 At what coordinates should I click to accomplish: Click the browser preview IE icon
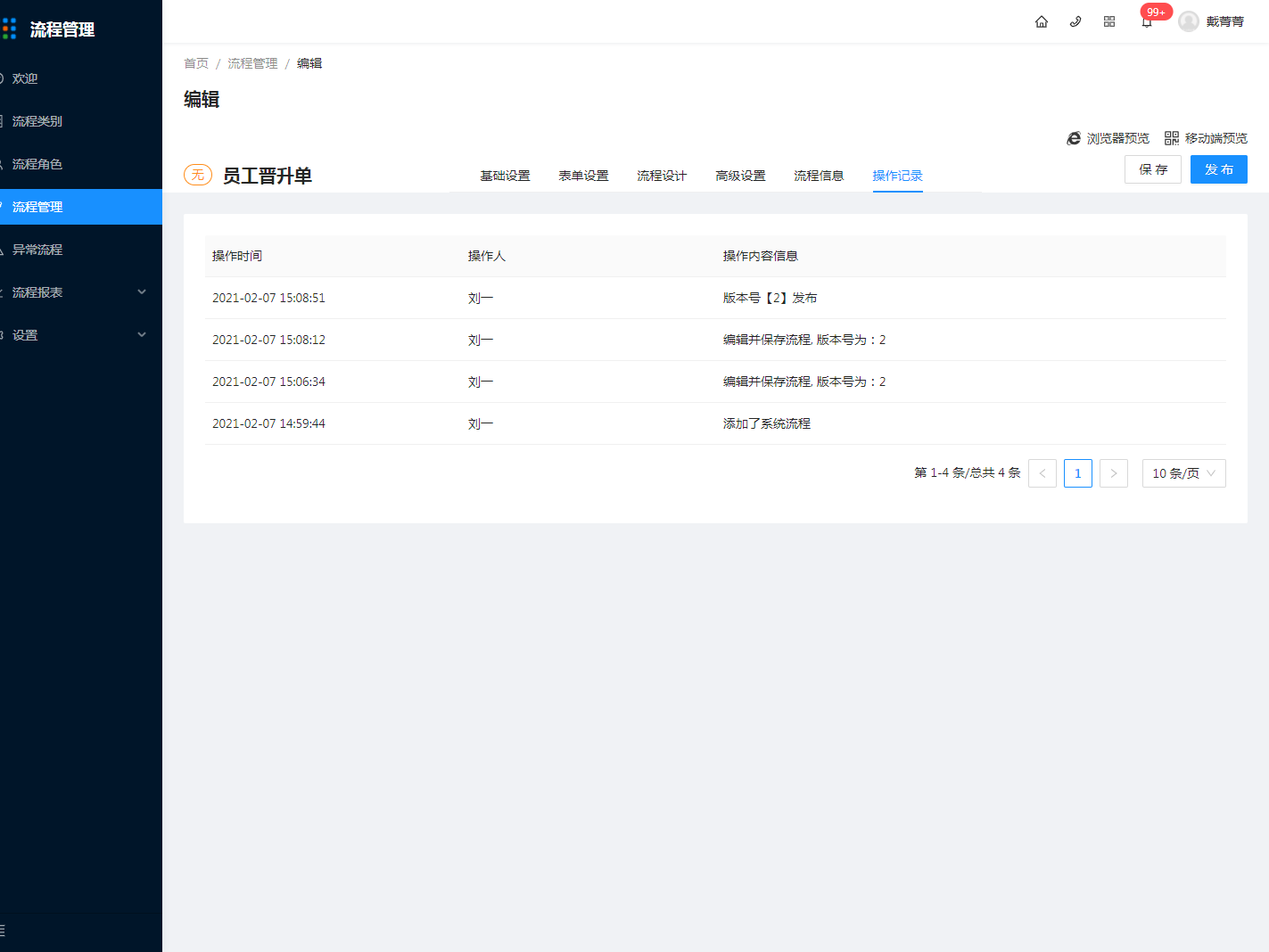[x=1074, y=138]
